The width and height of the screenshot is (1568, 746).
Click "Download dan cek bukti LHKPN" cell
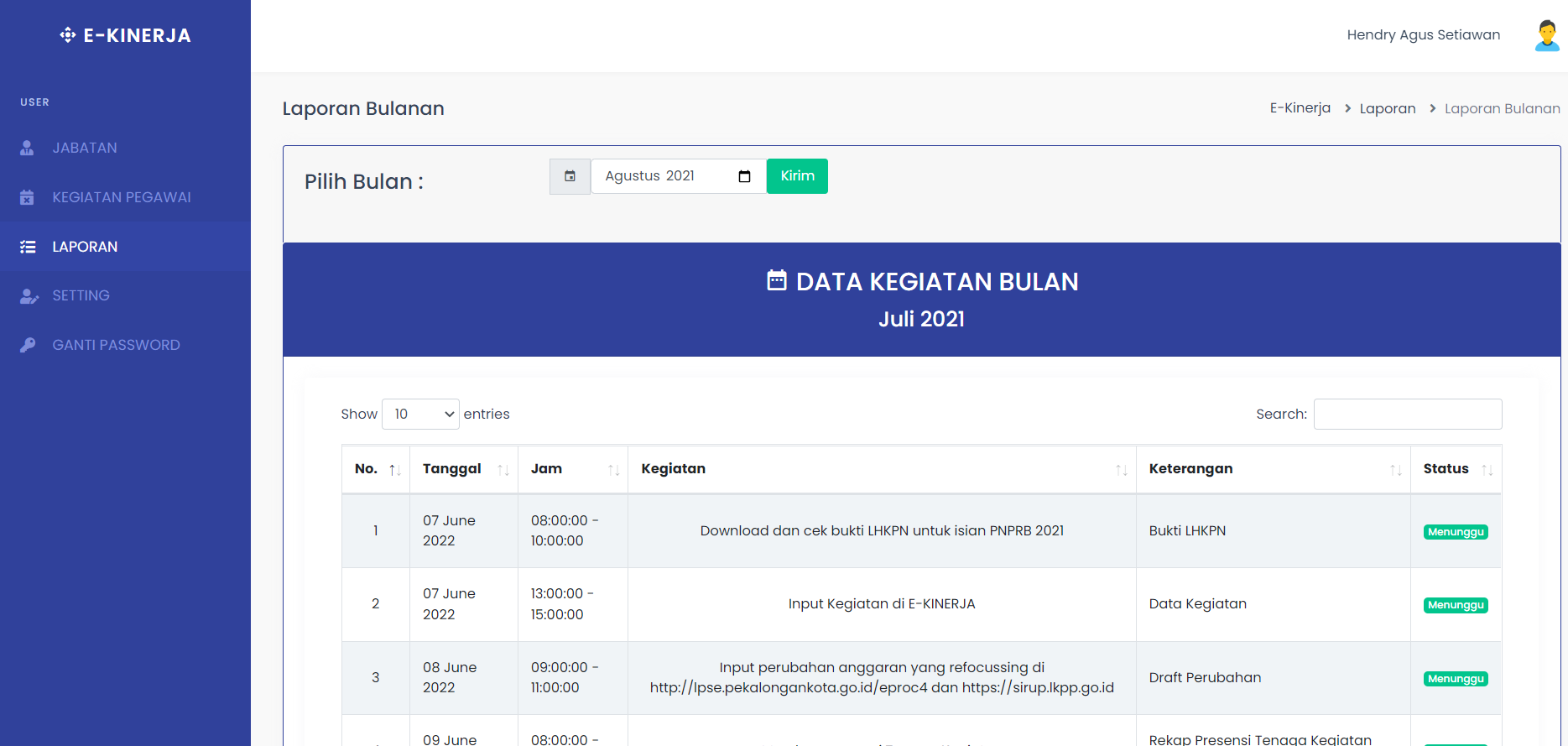[882, 530]
